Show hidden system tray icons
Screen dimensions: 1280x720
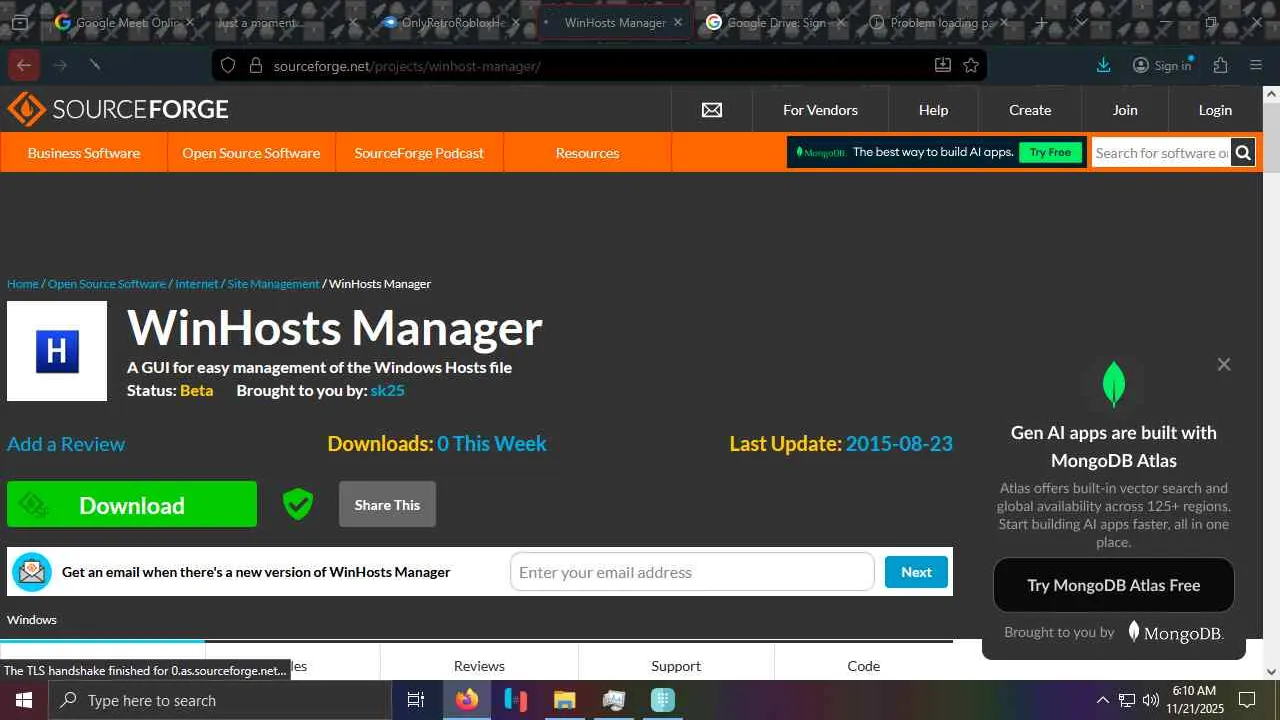pos(1103,700)
